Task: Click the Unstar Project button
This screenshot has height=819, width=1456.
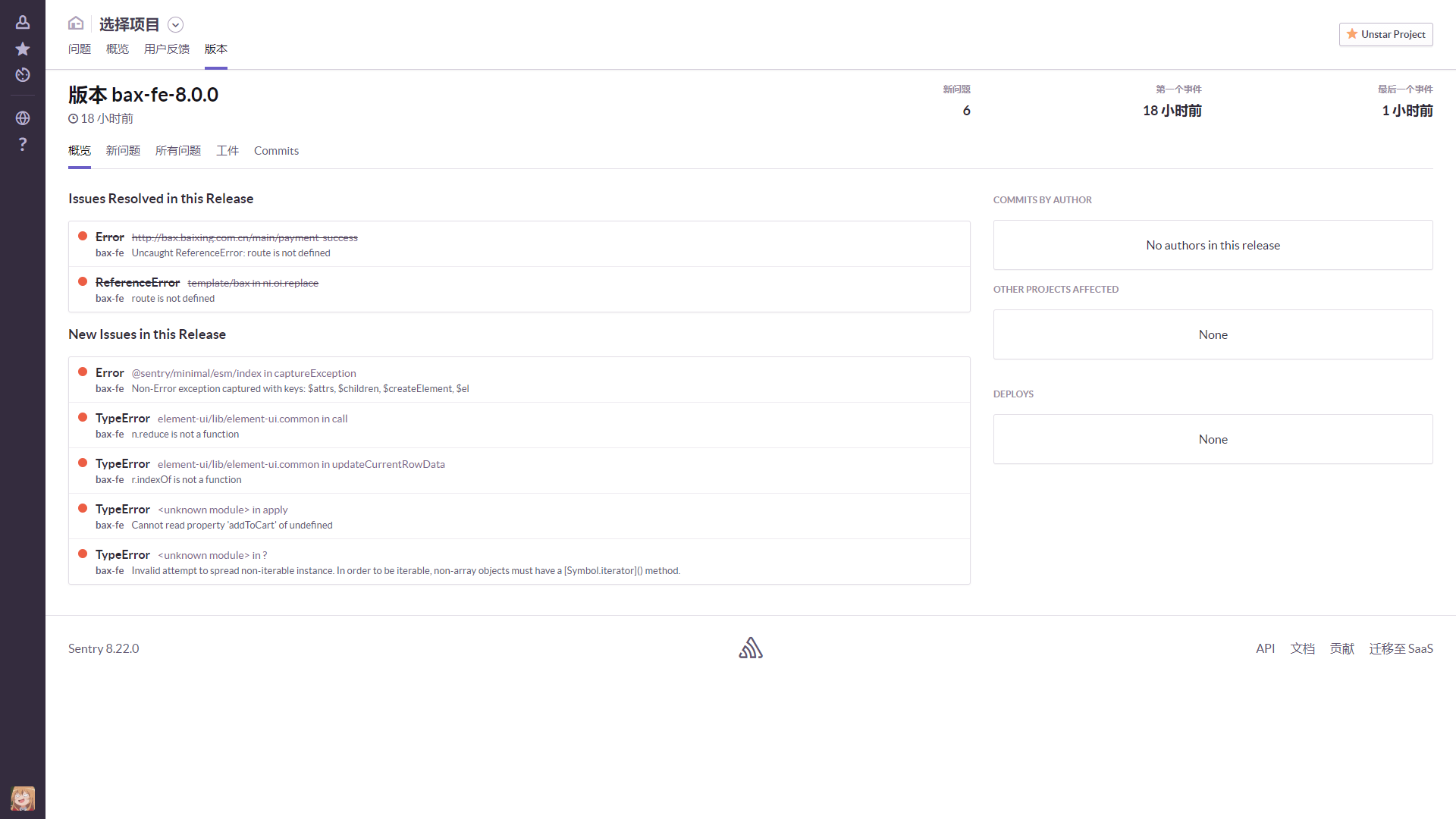Action: pos(1385,34)
